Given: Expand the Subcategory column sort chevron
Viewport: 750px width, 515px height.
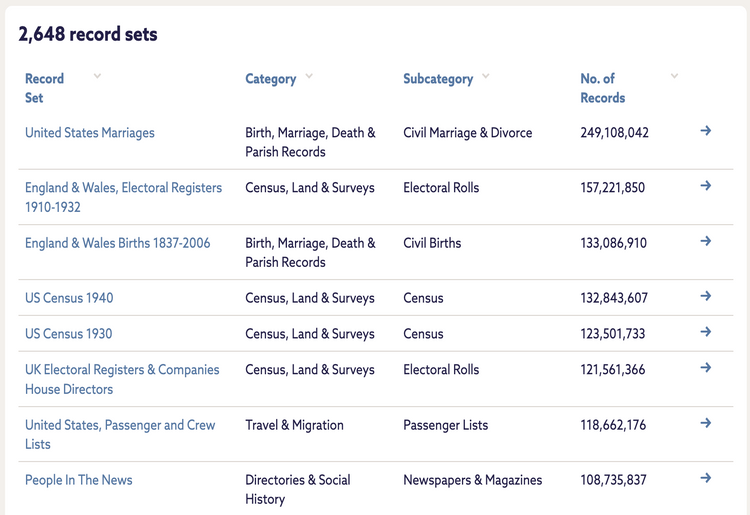Looking at the screenshot, I should (486, 76).
